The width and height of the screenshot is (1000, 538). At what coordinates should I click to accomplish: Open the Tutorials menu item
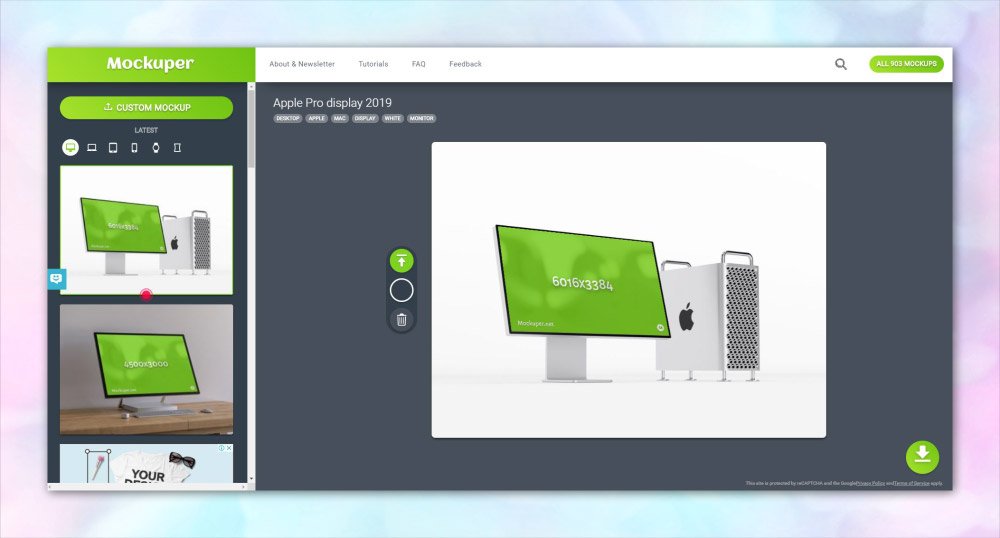[x=373, y=64]
